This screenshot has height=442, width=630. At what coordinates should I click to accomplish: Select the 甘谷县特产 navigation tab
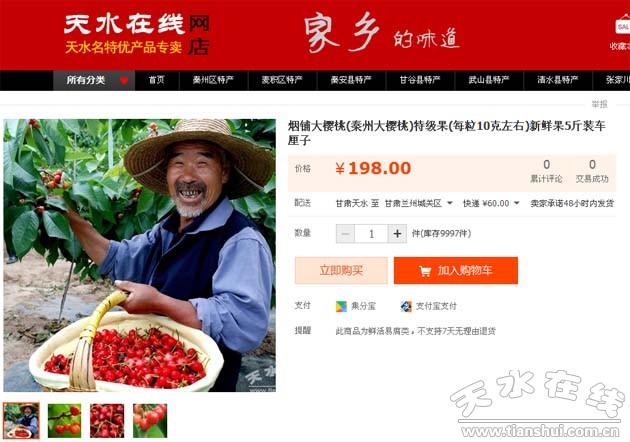click(x=420, y=80)
